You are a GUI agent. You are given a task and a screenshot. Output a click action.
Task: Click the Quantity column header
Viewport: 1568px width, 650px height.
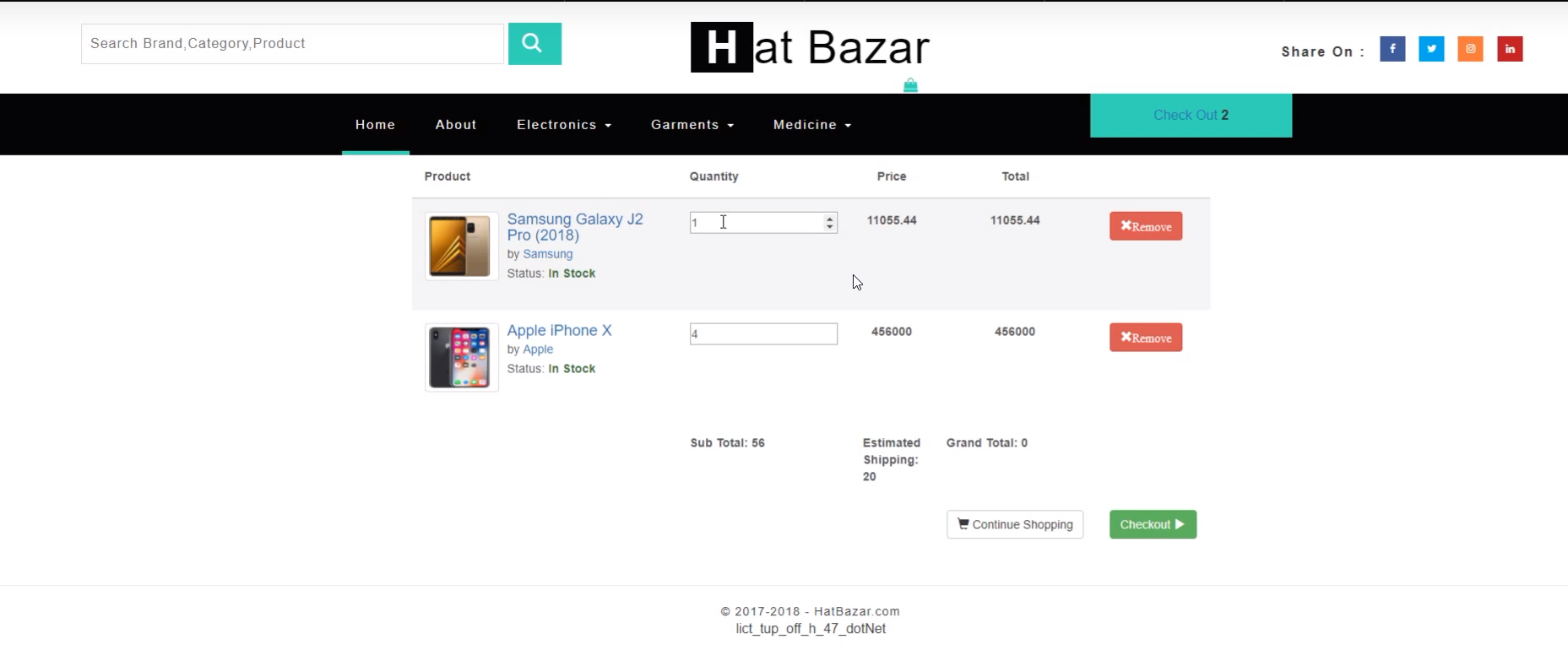coord(713,176)
